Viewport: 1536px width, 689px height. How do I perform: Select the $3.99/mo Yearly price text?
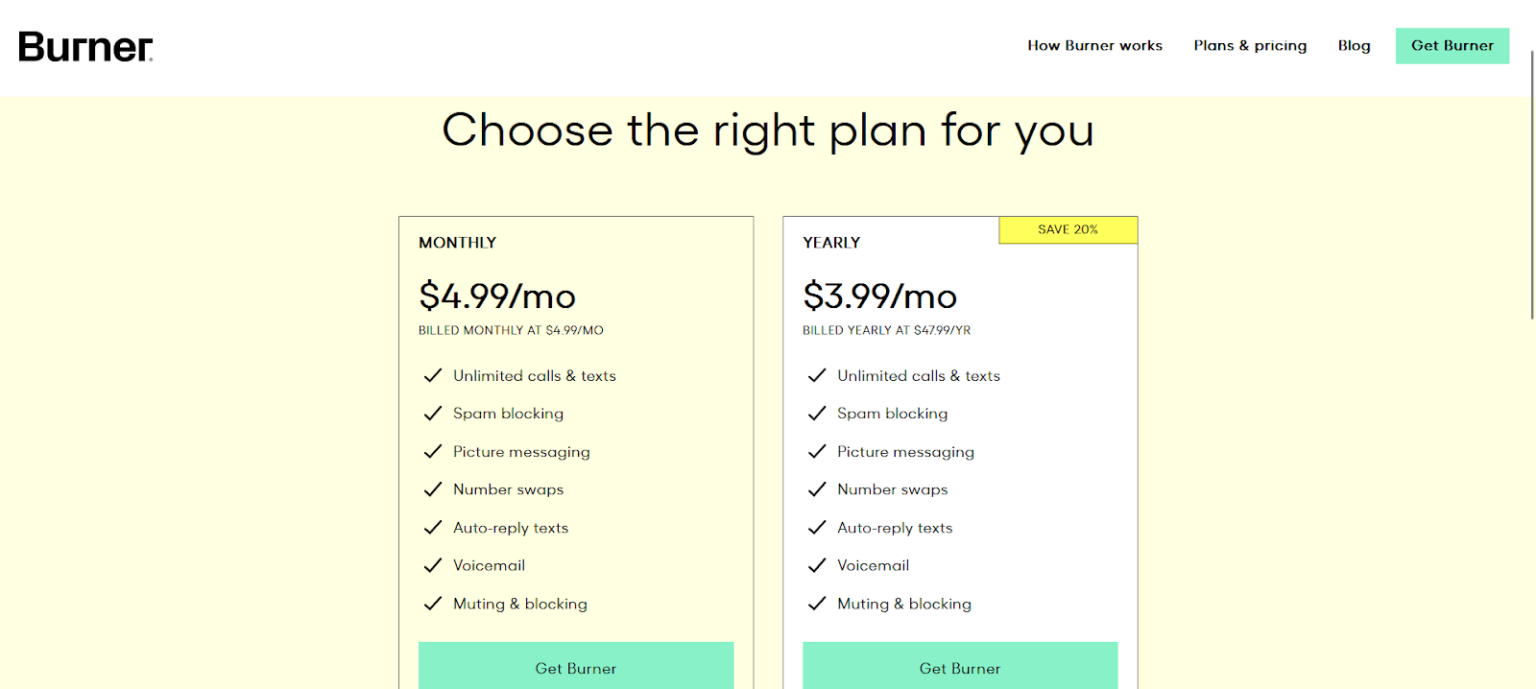click(x=880, y=296)
